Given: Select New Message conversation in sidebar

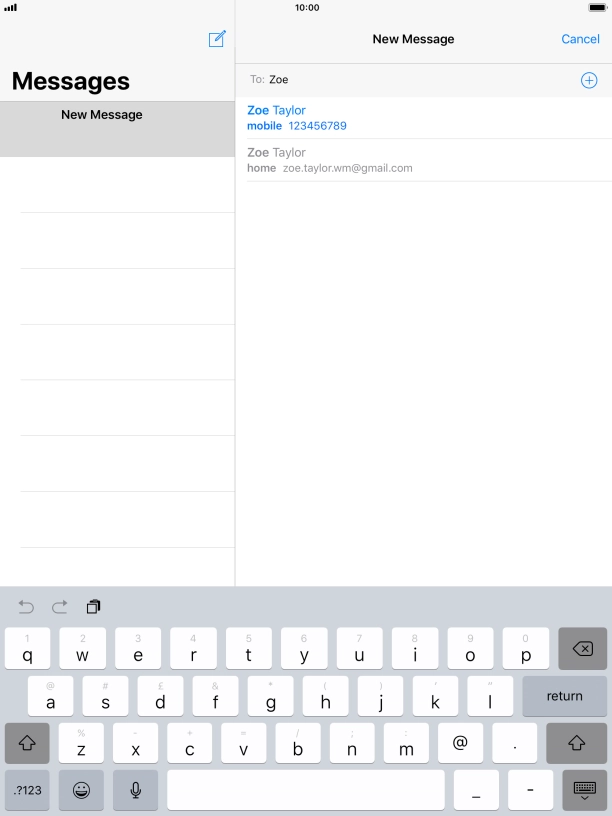Looking at the screenshot, I should (x=117, y=128).
